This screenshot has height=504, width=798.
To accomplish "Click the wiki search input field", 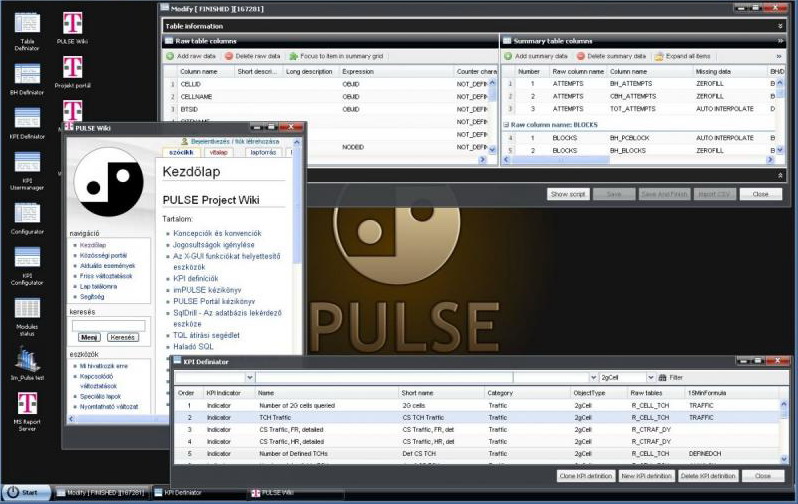I will coord(108,325).
